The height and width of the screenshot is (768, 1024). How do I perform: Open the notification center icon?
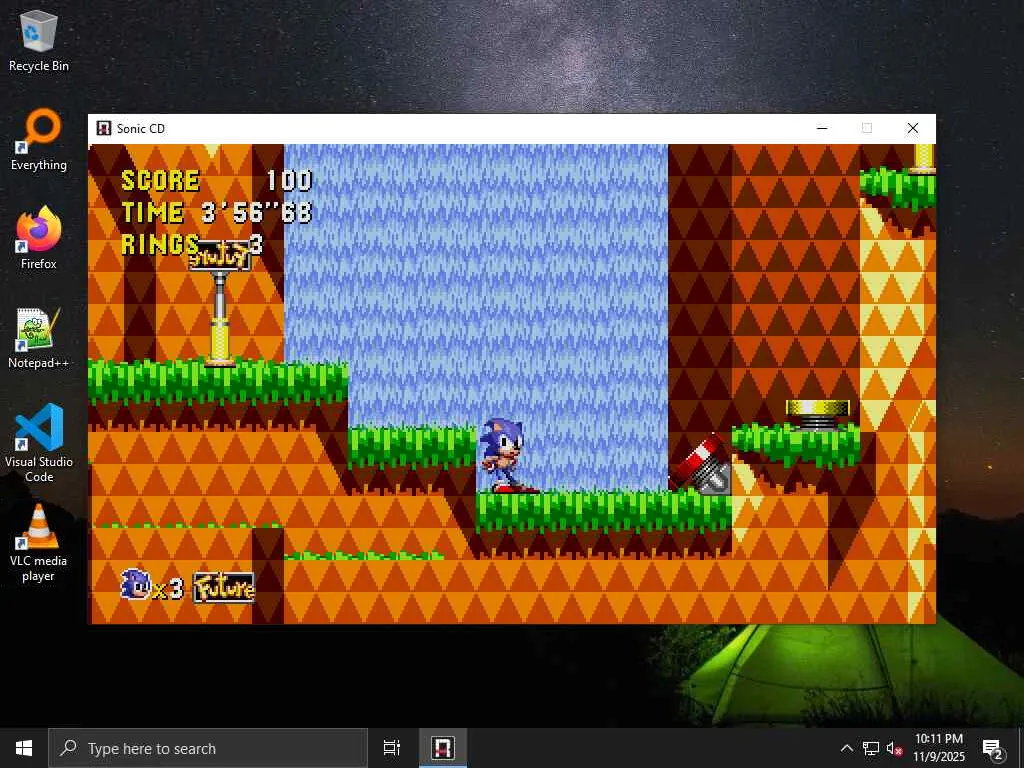click(x=993, y=748)
